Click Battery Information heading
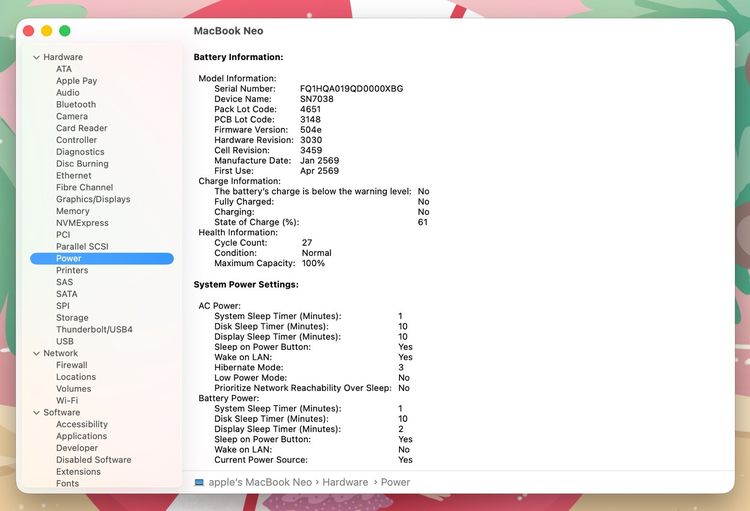The height and width of the screenshot is (511, 750). pyautogui.click(x=238, y=57)
